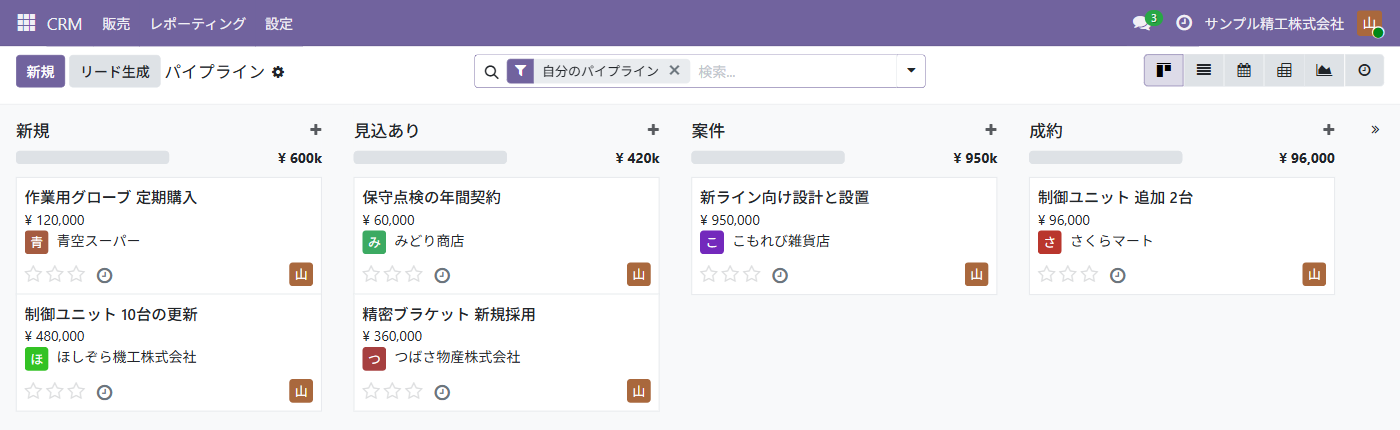
Task: Click the salesperson avatar on 精密ブラケット 新規採用 card
Action: (x=639, y=391)
